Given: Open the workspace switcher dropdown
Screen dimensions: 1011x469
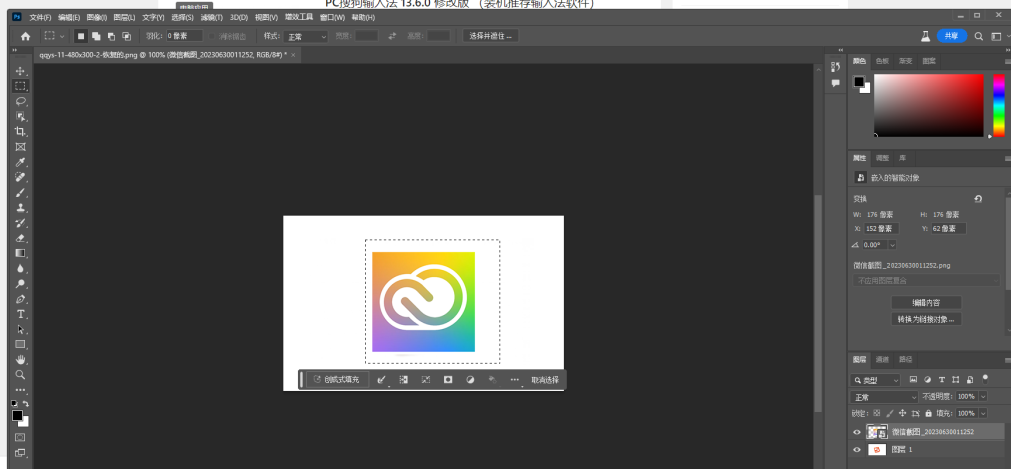Looking at the screenshot, I should point(997,36).
